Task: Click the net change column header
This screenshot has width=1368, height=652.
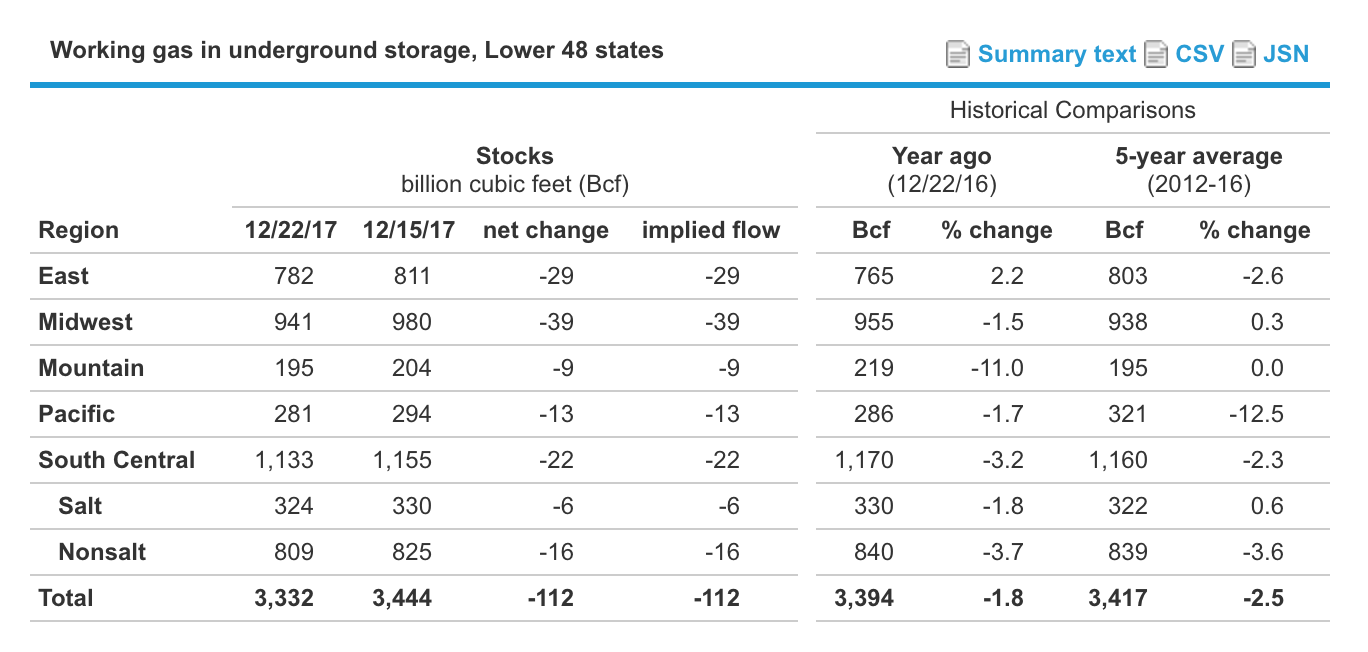Action: (x=545, y=229)
